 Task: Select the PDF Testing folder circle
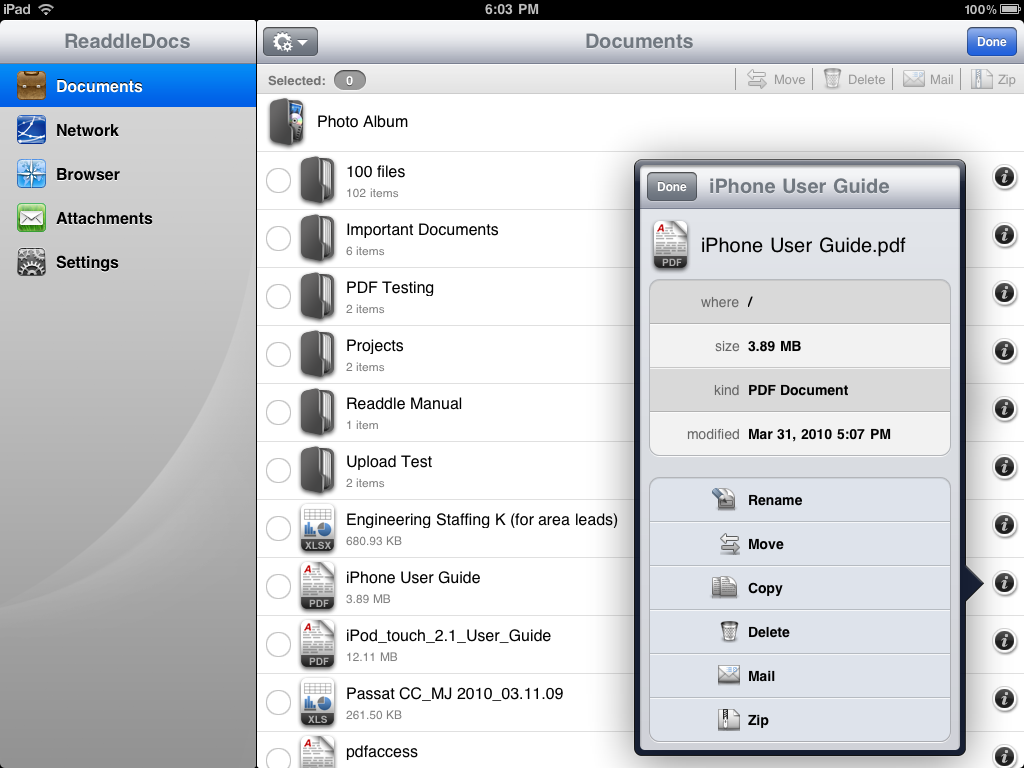[278, 296]
